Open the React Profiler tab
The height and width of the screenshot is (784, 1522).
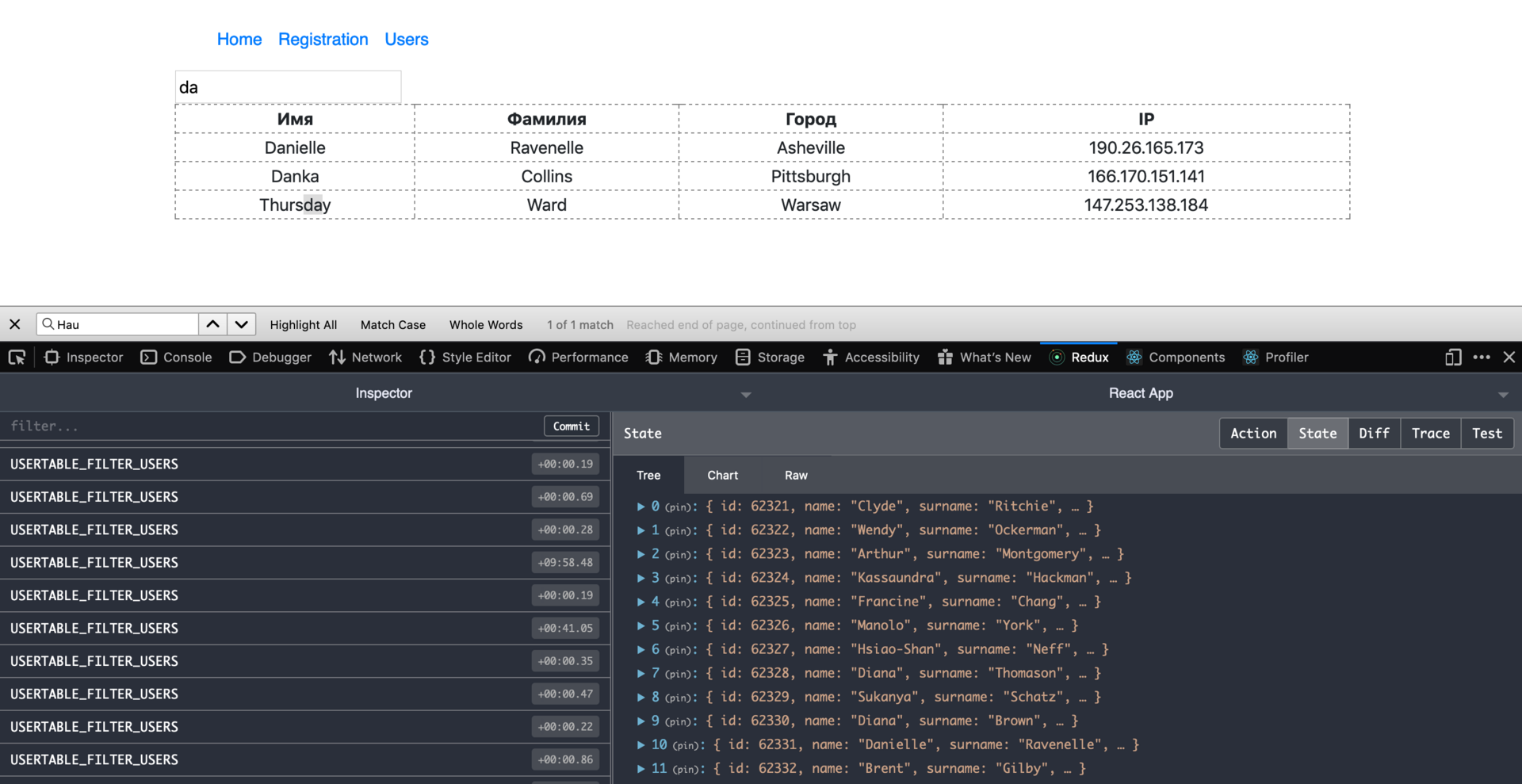coord(1276,358)
